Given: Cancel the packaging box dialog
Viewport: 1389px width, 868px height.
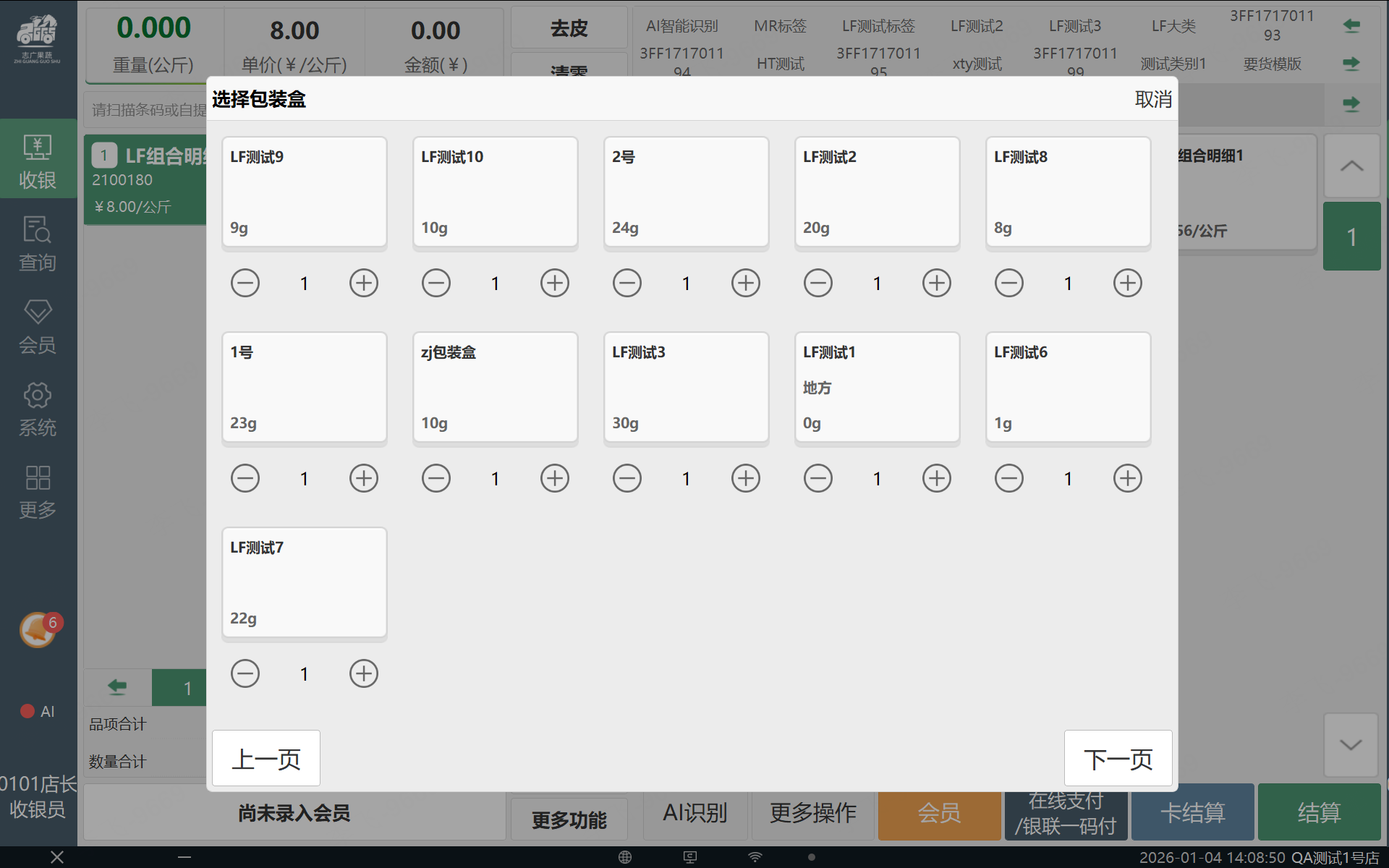Looking at the screenshot, I should (x=1152, y=99).
